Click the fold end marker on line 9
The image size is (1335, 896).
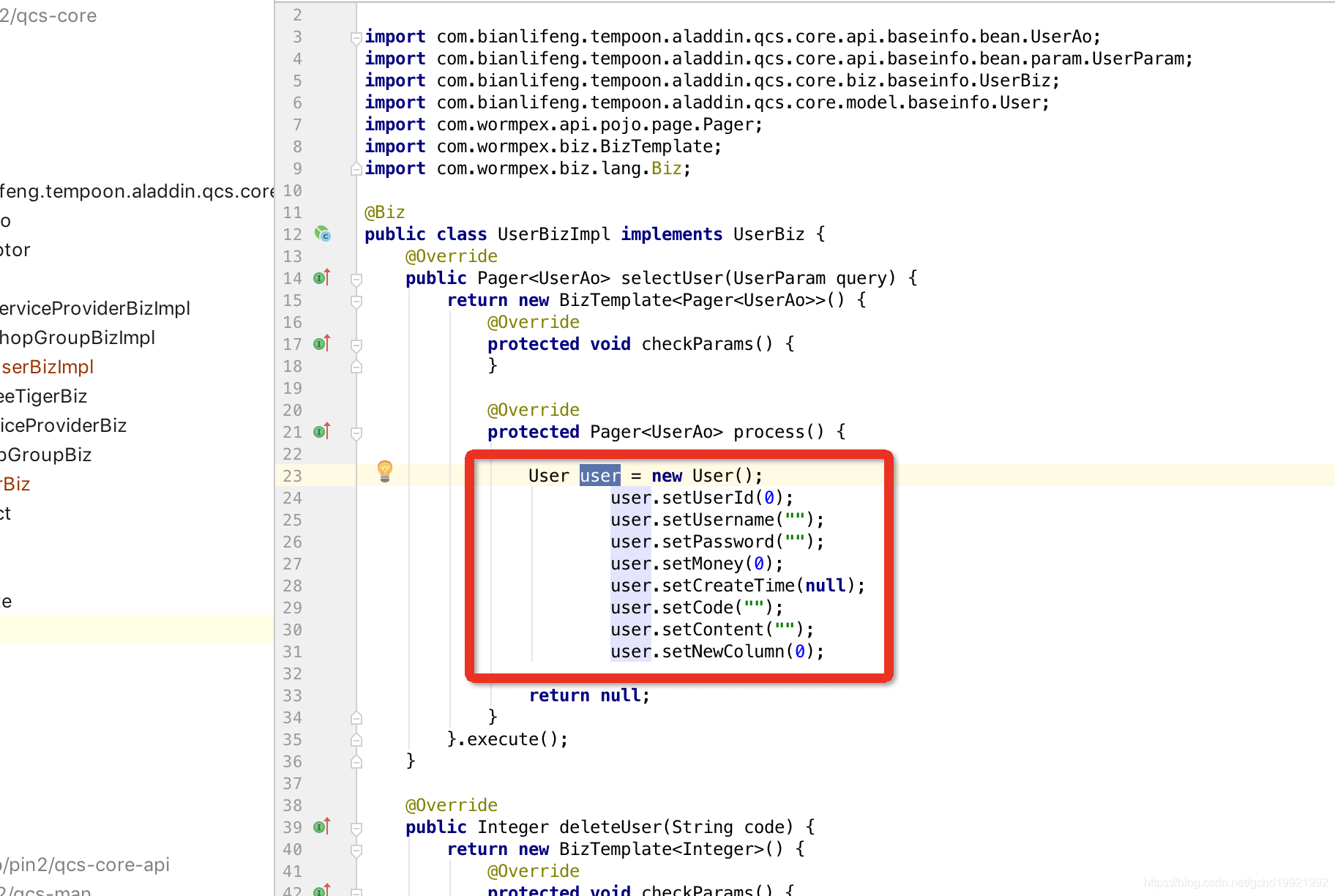click(356, 169)
